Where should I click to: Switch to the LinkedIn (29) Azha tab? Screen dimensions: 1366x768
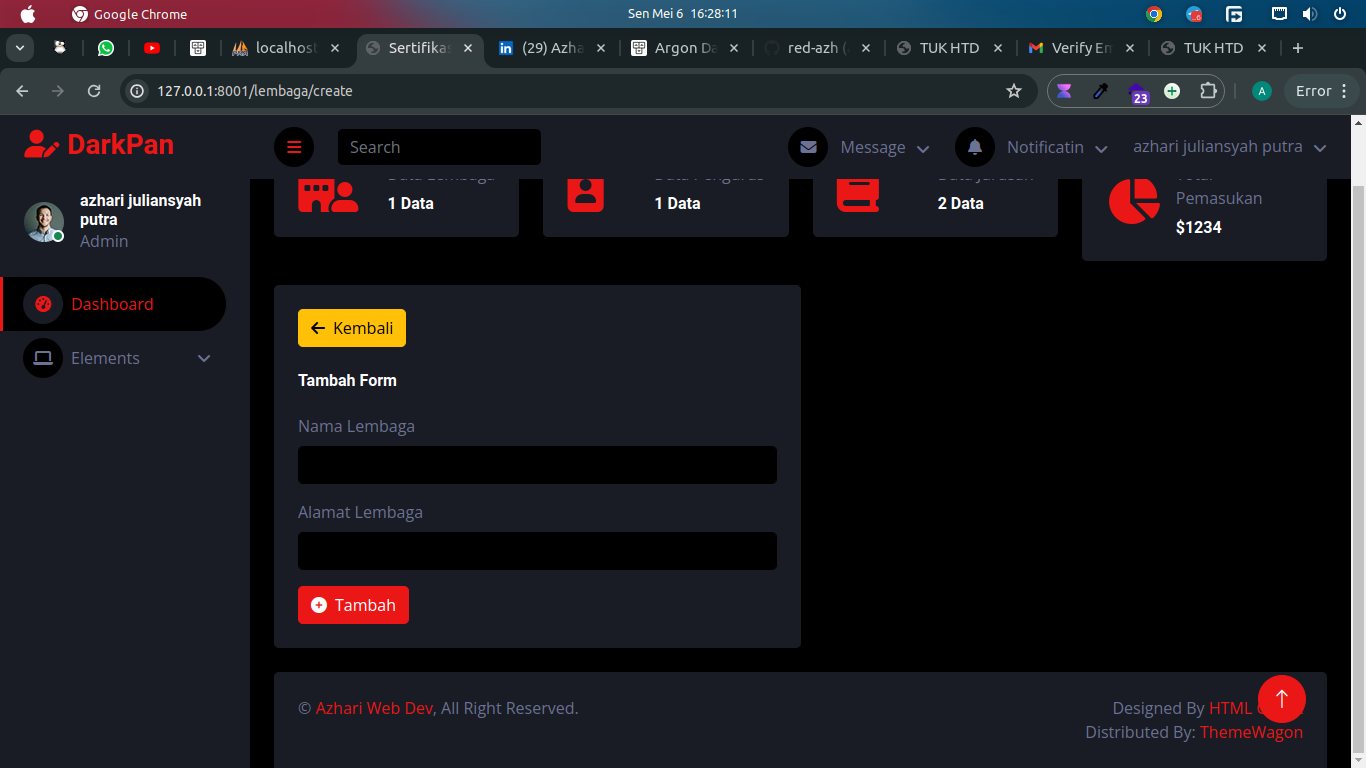pyautogui.click(x=553, y=48)
